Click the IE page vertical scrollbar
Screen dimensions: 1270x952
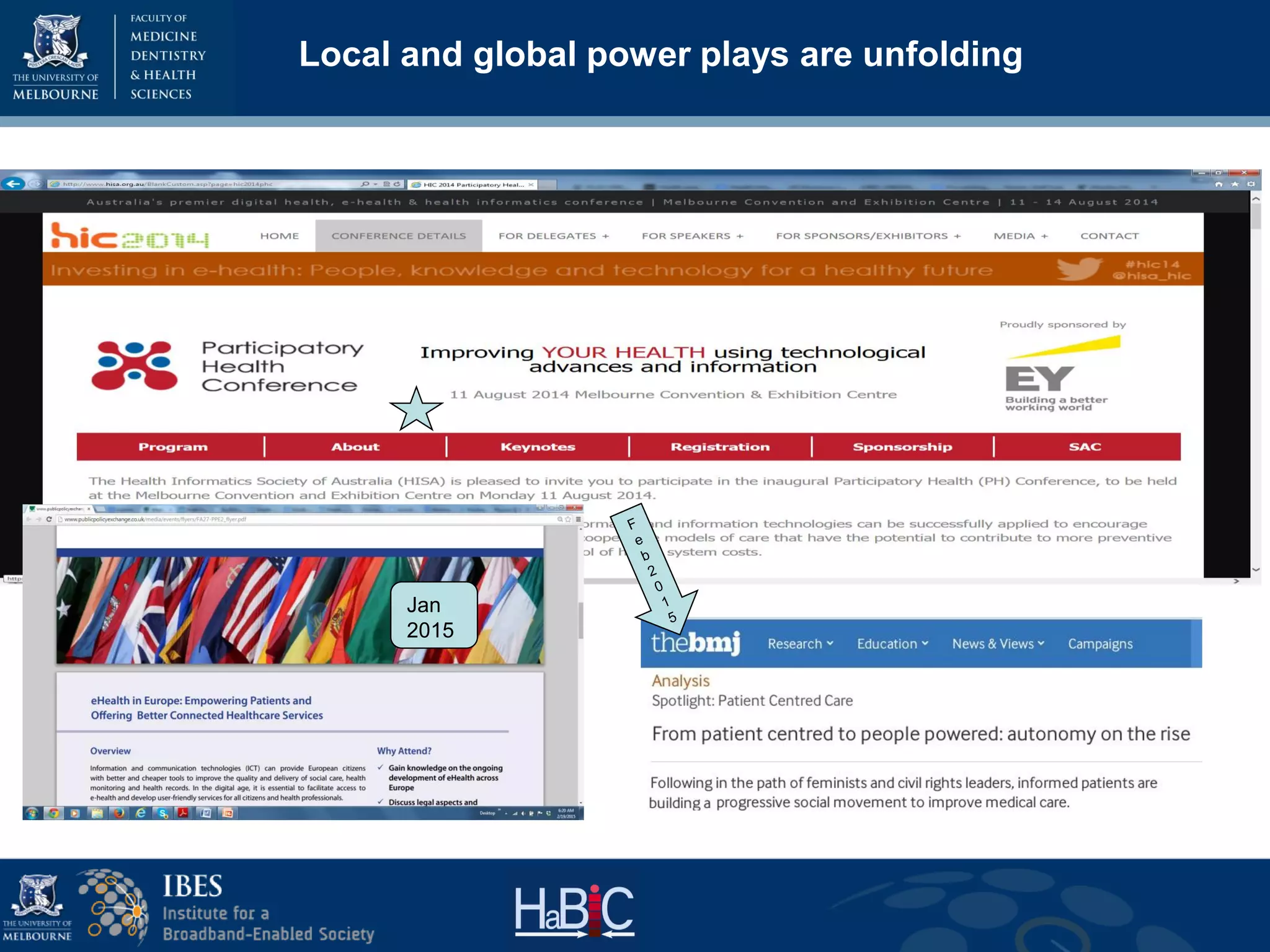point(1256,384)
